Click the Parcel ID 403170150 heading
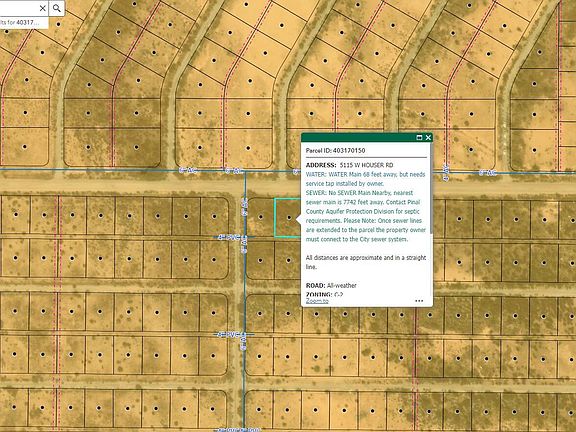 pyautogui.click(x=335, y=151)
